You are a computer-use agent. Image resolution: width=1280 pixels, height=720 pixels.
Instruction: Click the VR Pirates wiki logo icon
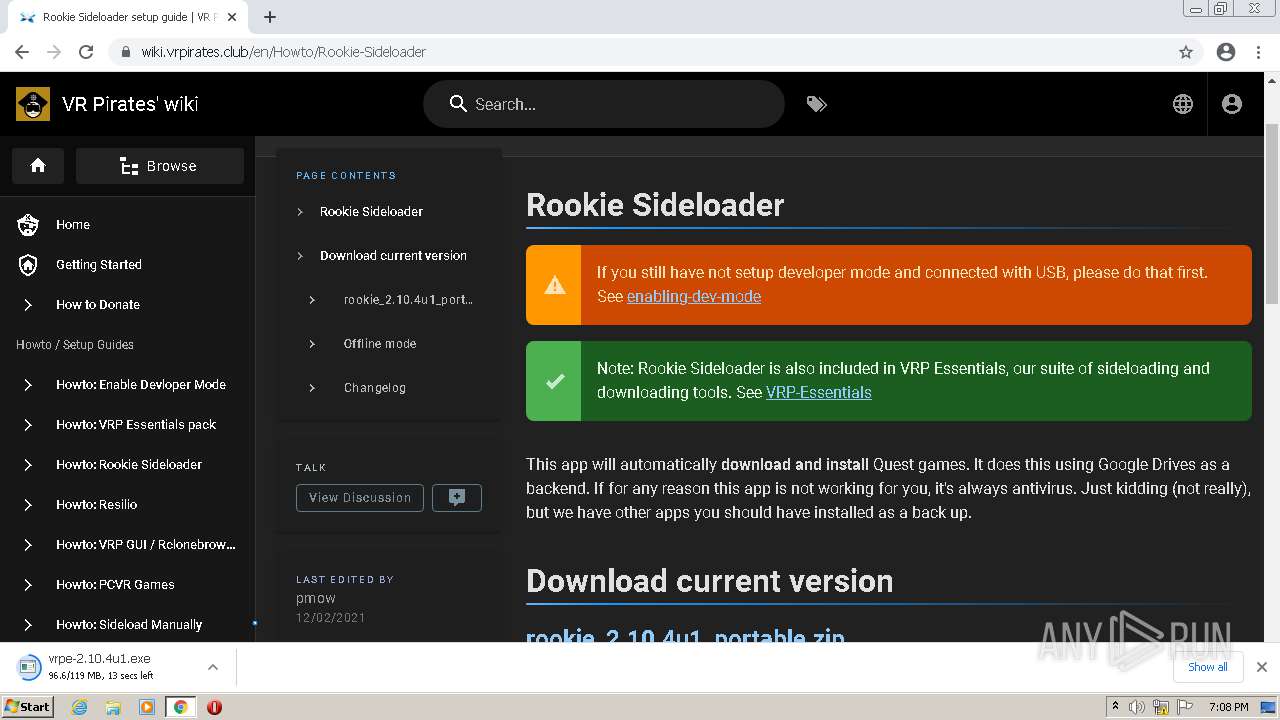pos(33,104)
